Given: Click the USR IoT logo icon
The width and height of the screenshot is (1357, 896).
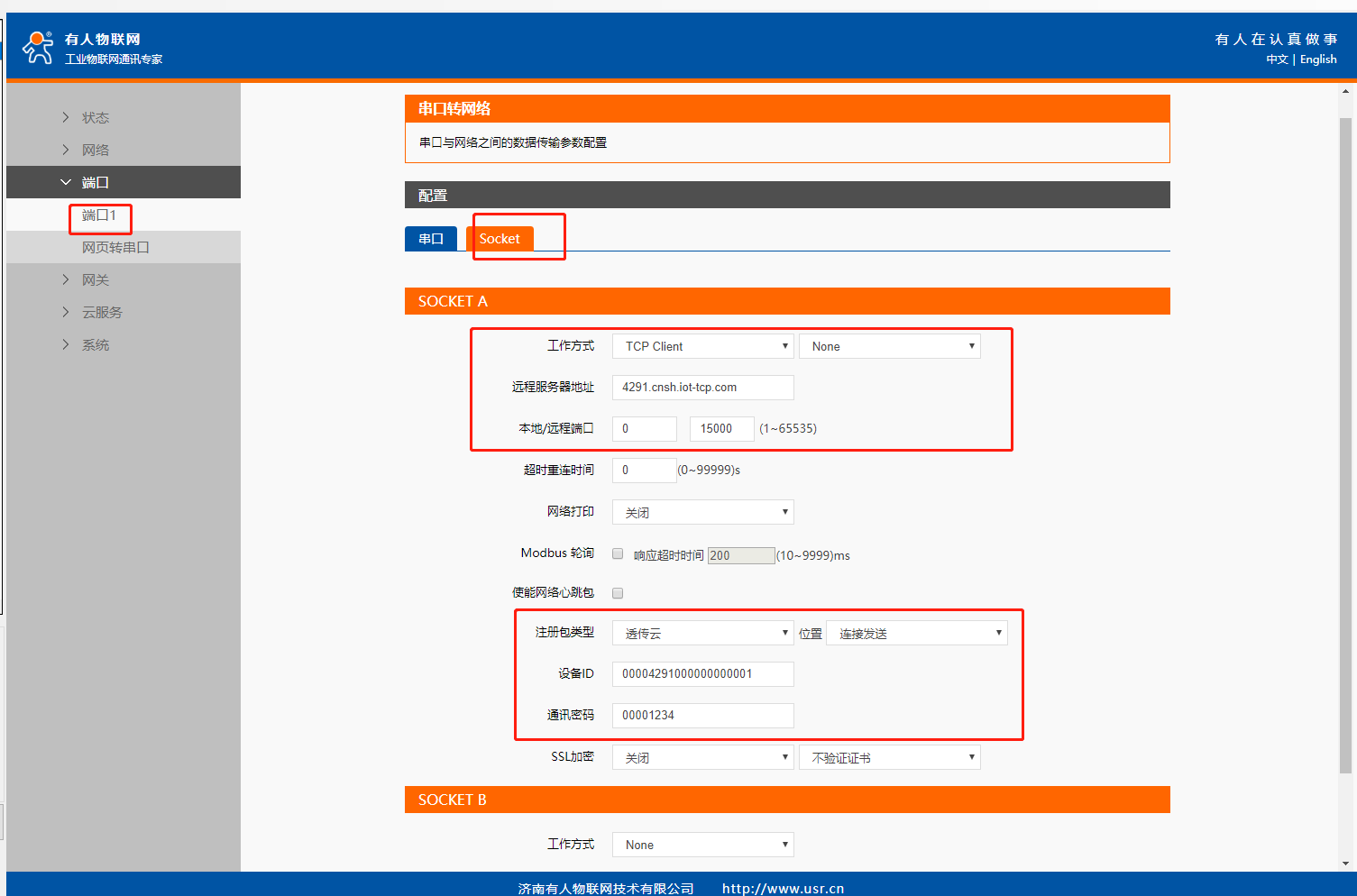Looking at the screenshot, I should (x=38, y=47).
